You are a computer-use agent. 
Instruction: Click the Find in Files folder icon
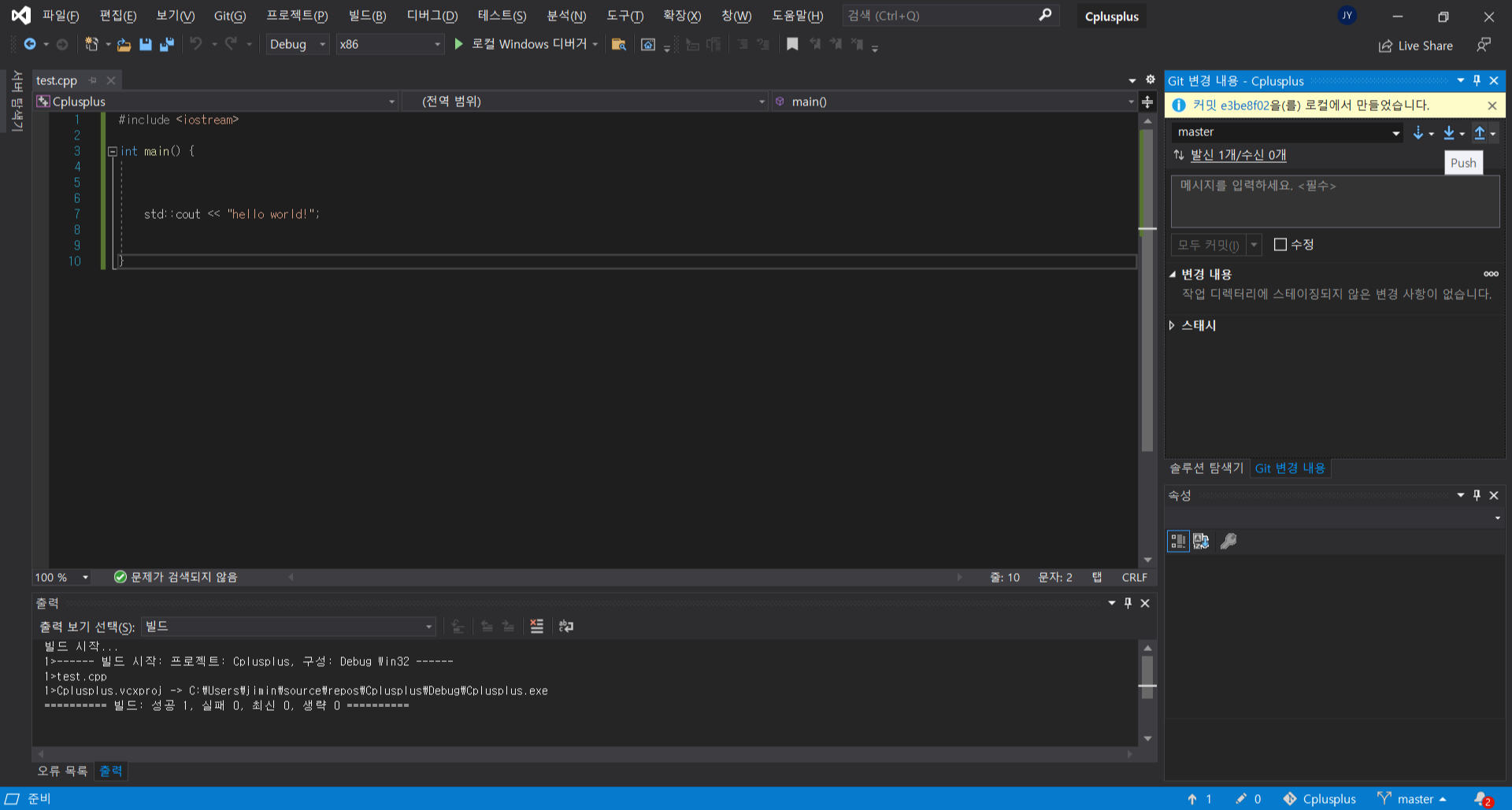(x=619, y=45)
